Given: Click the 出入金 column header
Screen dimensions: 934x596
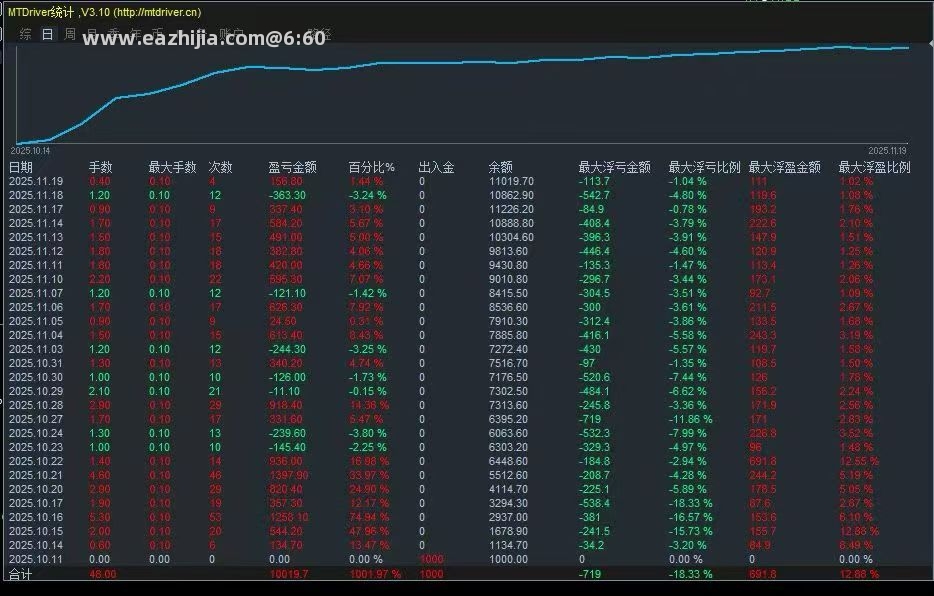Looking at the screenshot, I should coord(436,167).
